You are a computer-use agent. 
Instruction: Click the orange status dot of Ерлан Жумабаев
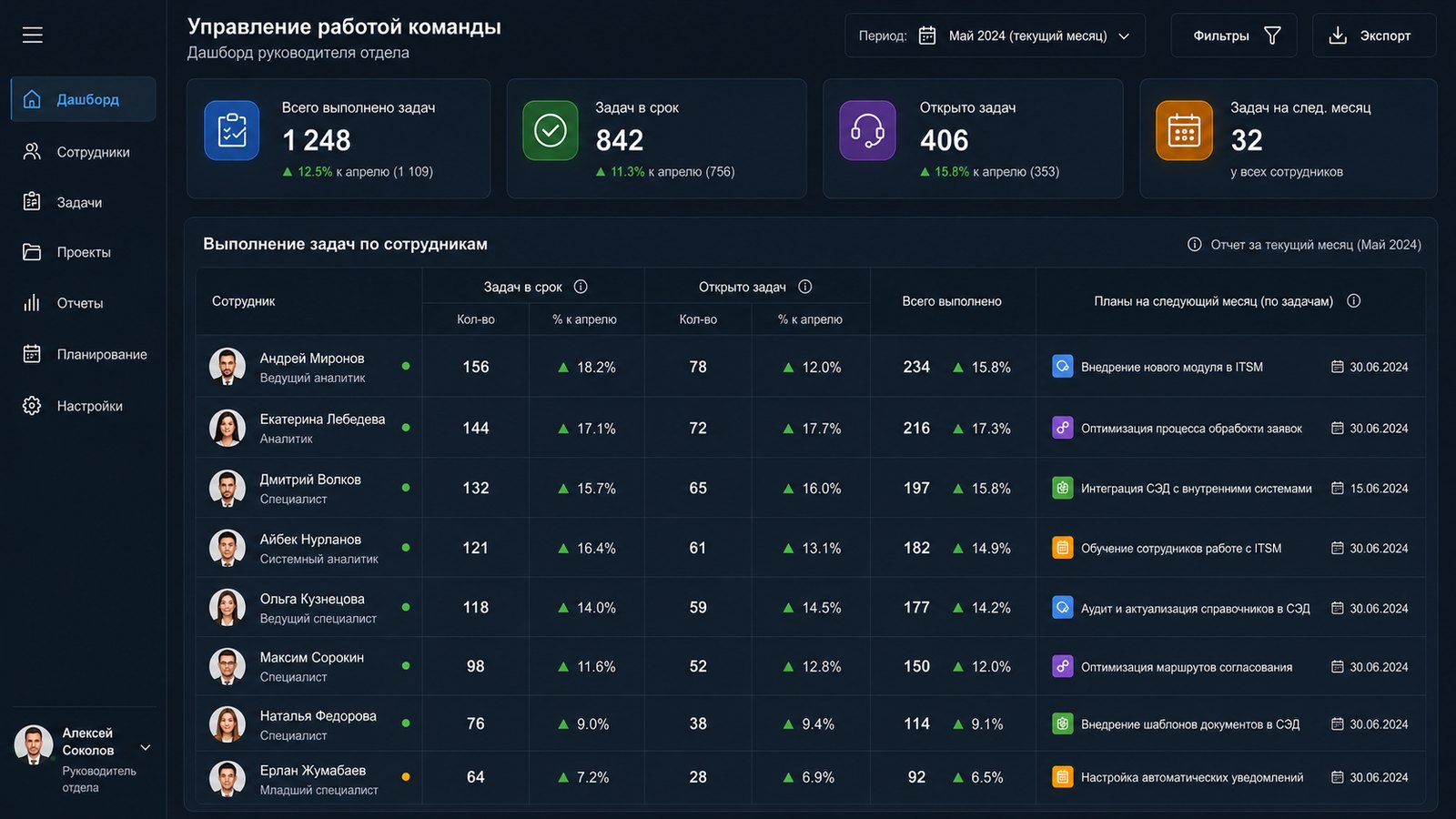406,777
